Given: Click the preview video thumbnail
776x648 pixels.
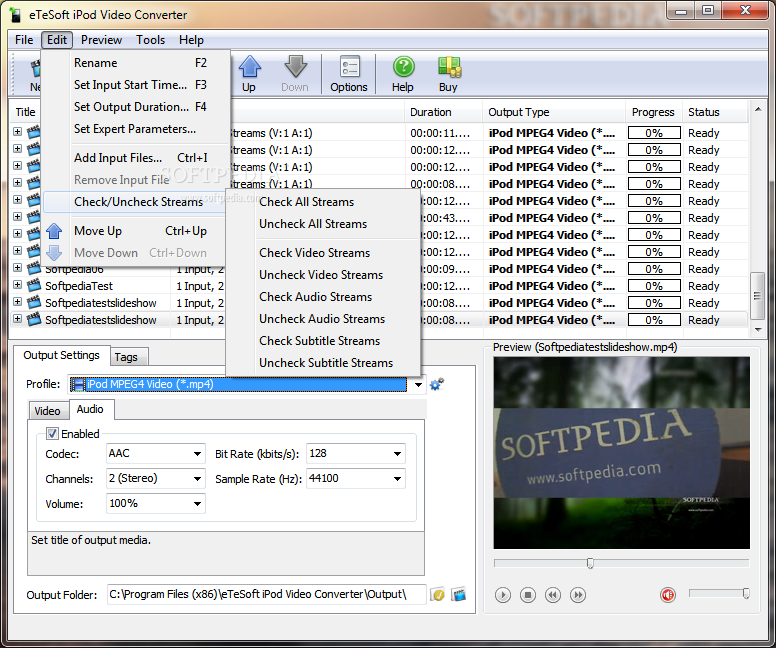Looking at the screenshot, I should point(622,452).
